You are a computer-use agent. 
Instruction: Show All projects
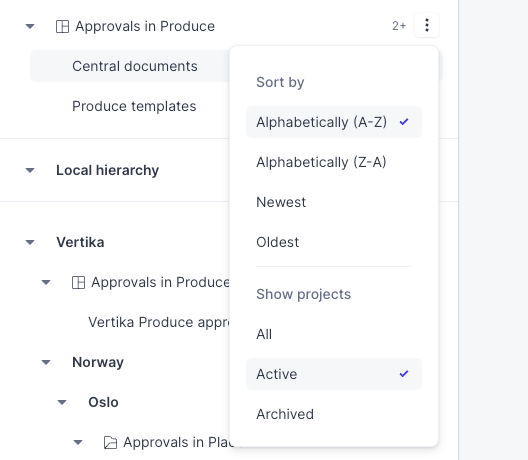pyautogui.click(x=334, y=334)
